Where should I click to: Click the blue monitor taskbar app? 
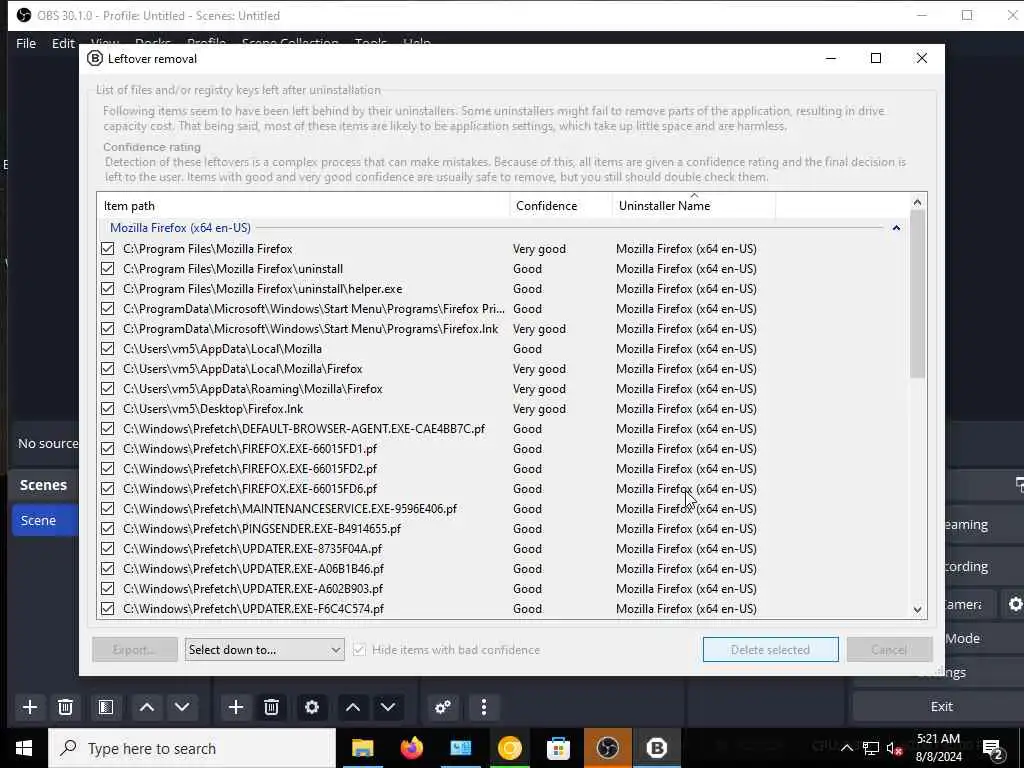click(x=460, y=748)
